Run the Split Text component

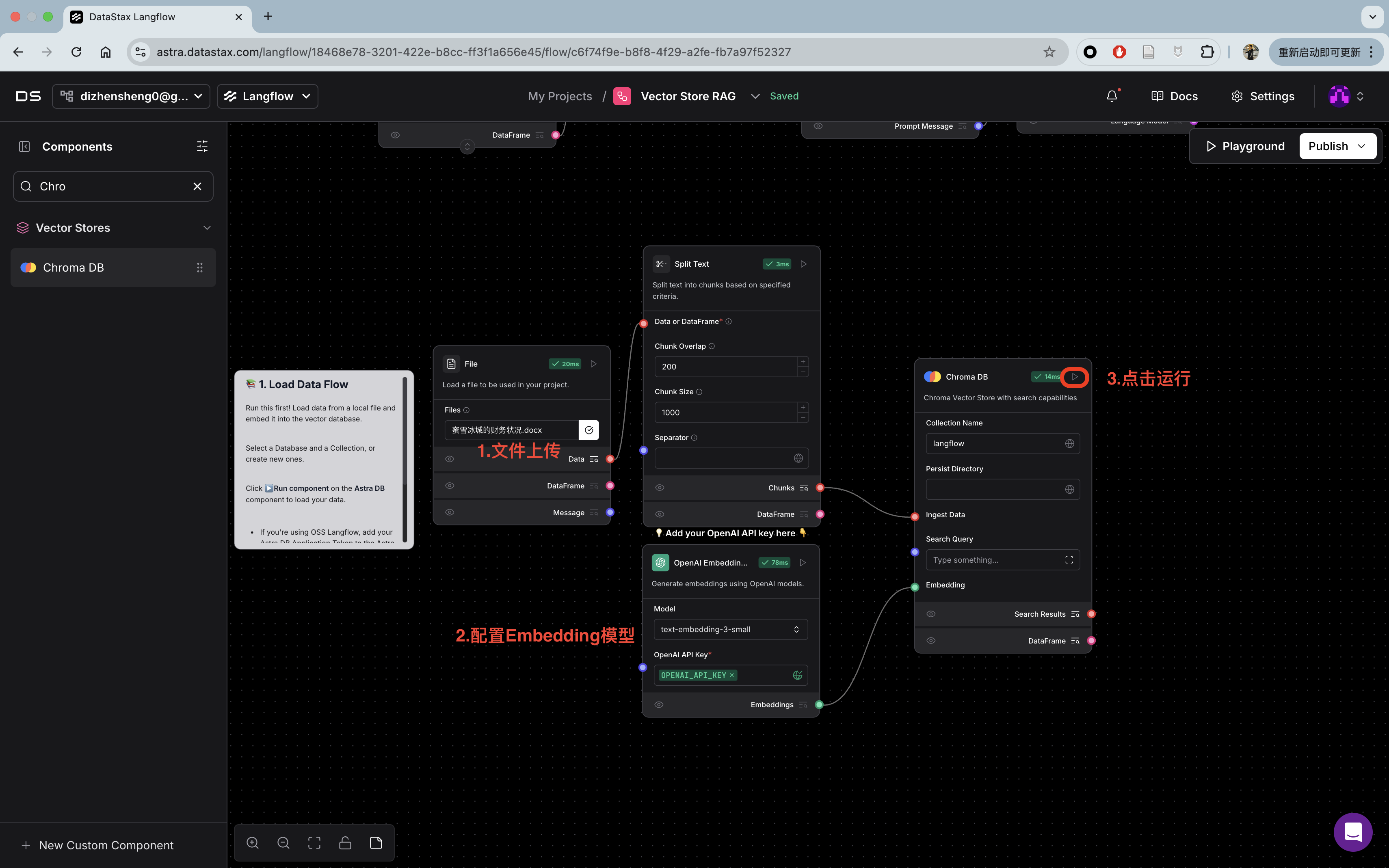[x=803, y=264]
